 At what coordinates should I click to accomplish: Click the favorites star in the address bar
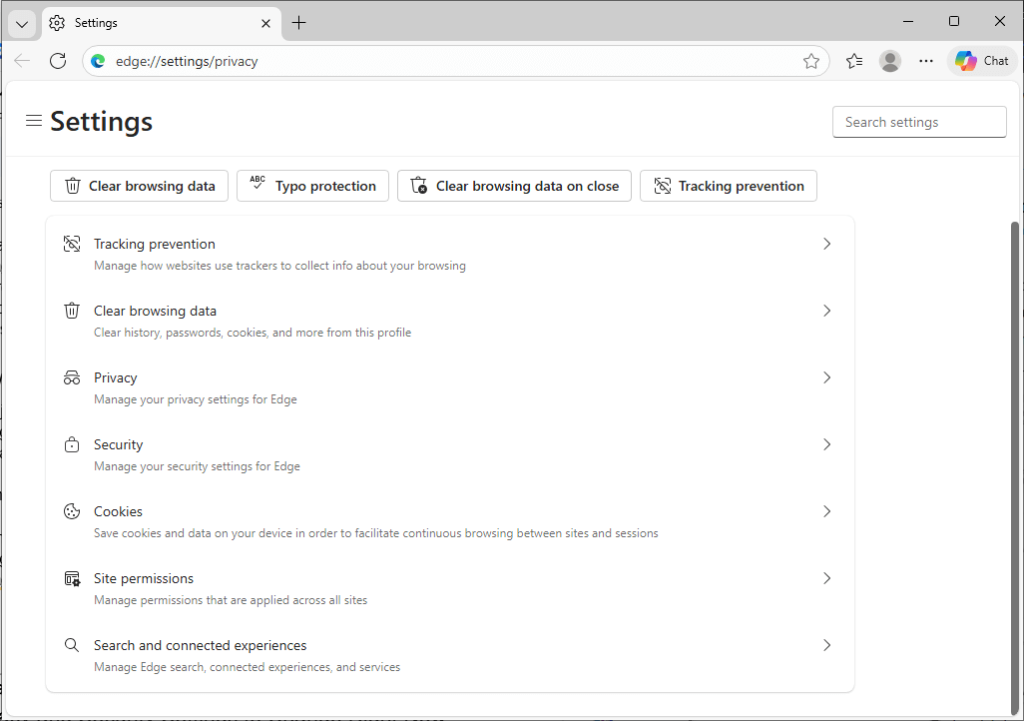click(811, 60)
